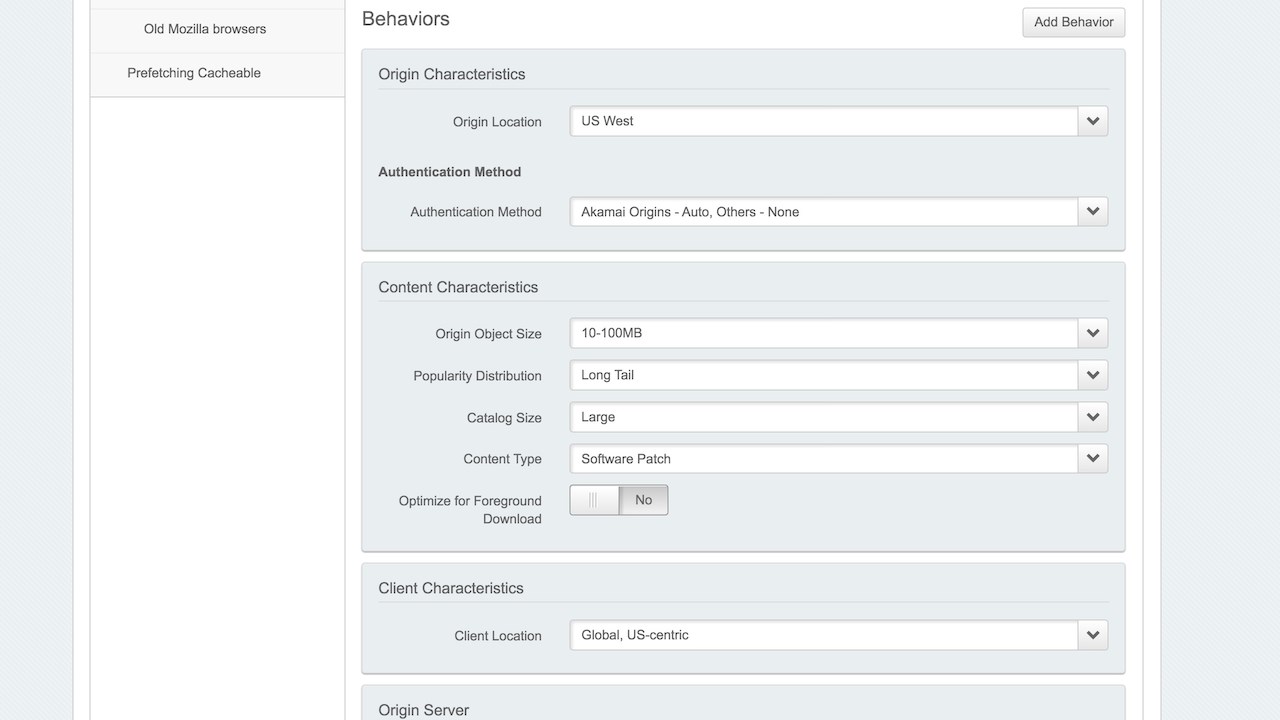Image resolution: width=1280 pixels, height=720 pixels.
Task: Click the Origin Server section header
Action: (423, 710)
